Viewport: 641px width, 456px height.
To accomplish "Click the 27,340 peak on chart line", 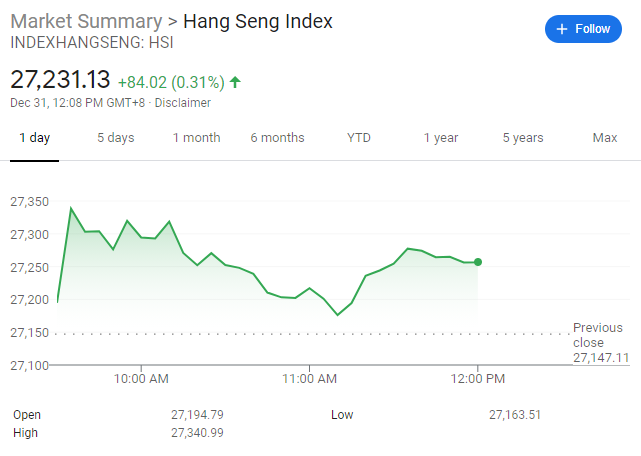I will [71, 208].
